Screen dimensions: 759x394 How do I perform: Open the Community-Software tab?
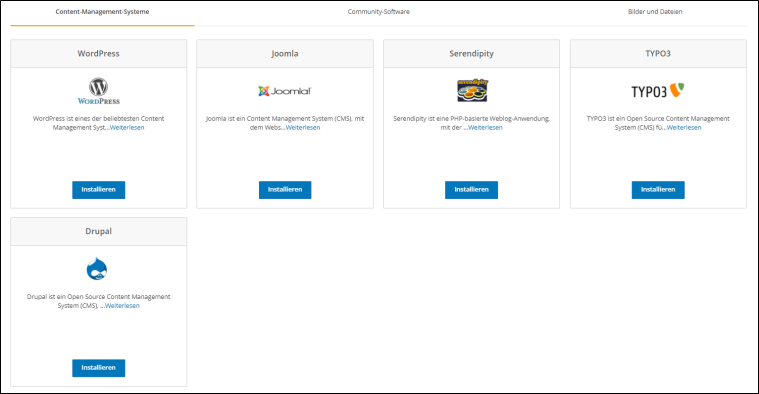tap(379, 12)
